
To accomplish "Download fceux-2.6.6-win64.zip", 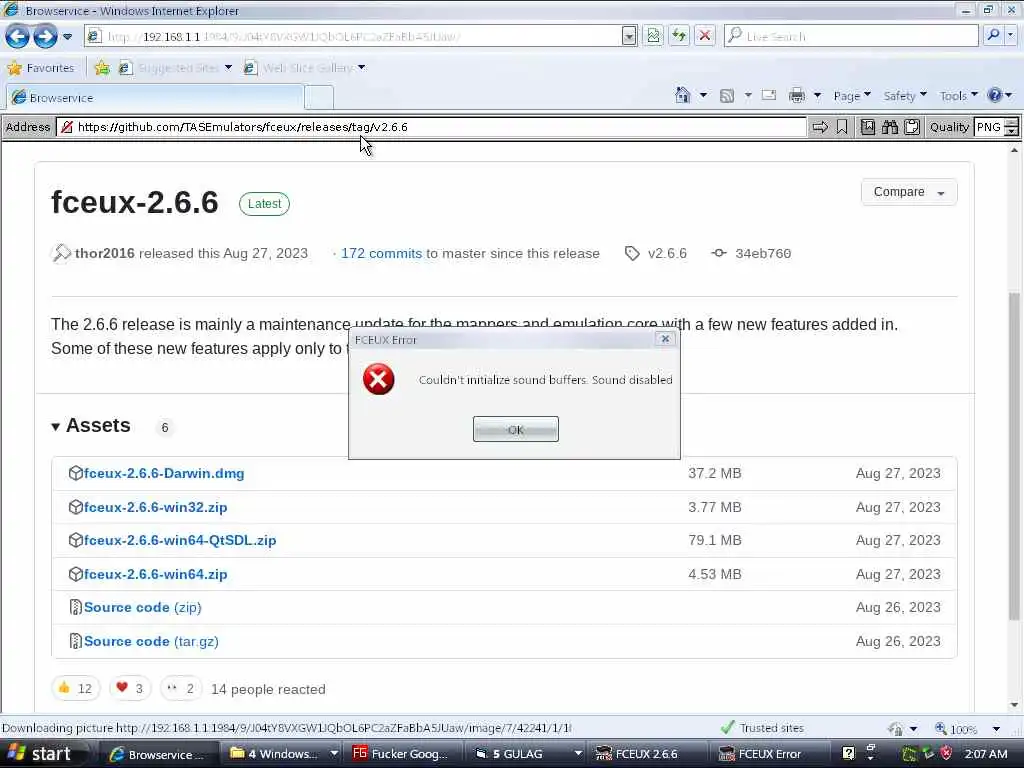I will point(155,575).
